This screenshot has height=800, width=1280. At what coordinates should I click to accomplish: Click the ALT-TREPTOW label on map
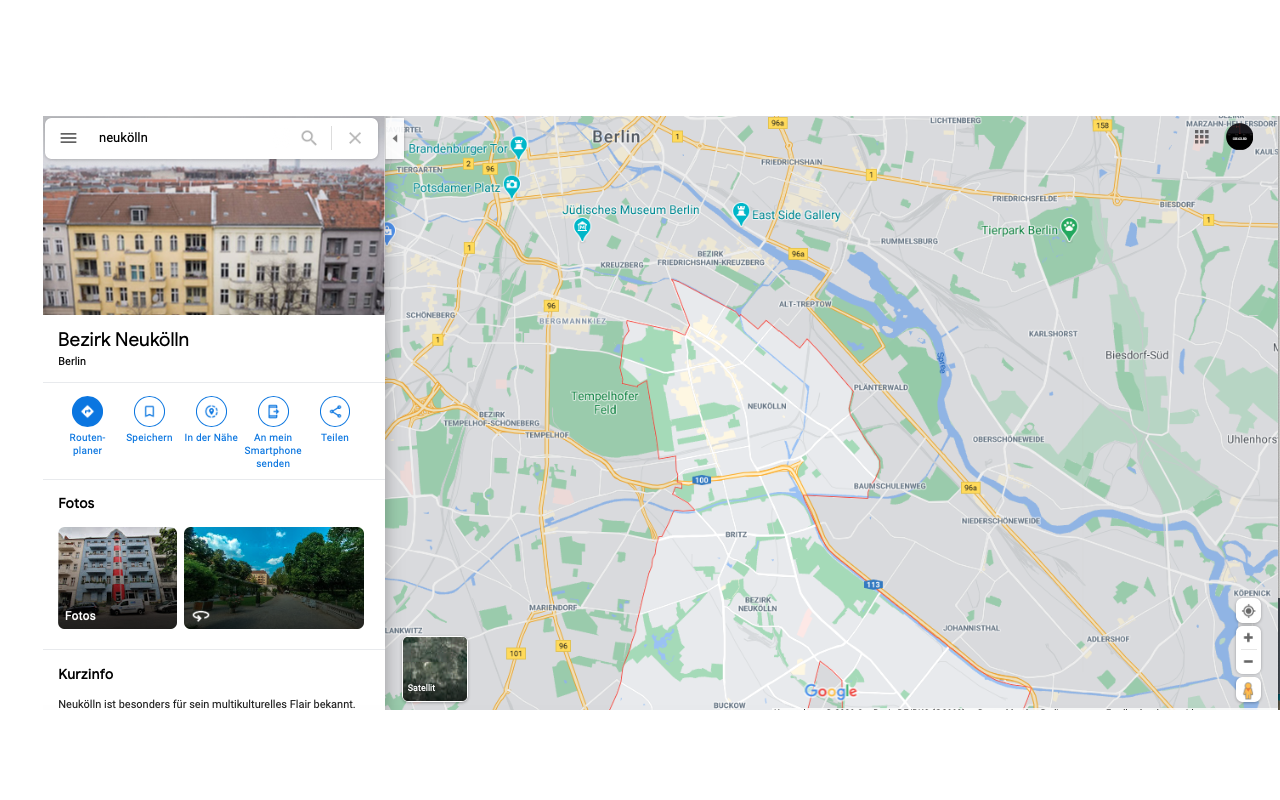(x=804, y=303)
